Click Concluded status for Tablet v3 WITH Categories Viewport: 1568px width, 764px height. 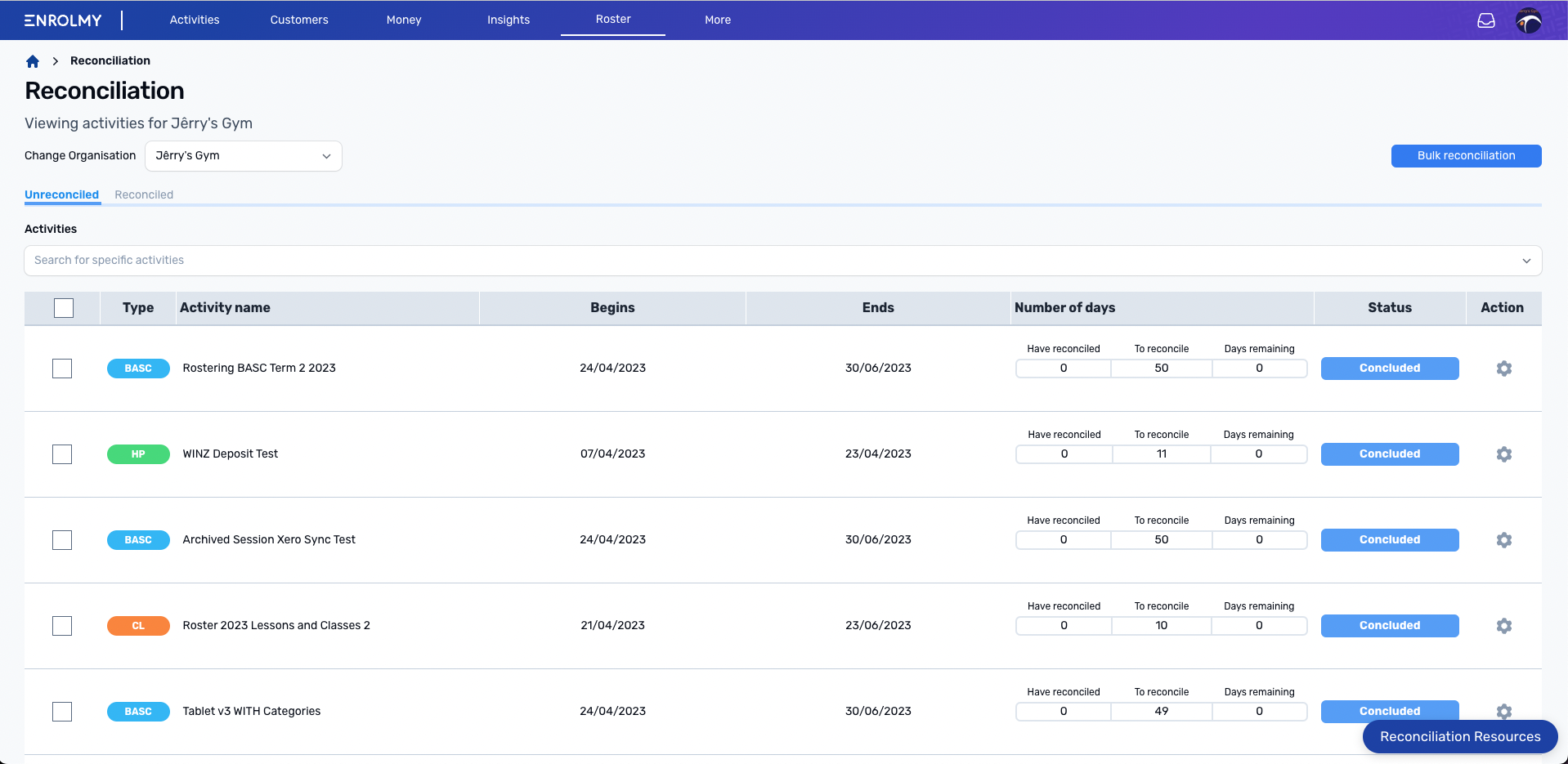click(x=1390, y=711)
